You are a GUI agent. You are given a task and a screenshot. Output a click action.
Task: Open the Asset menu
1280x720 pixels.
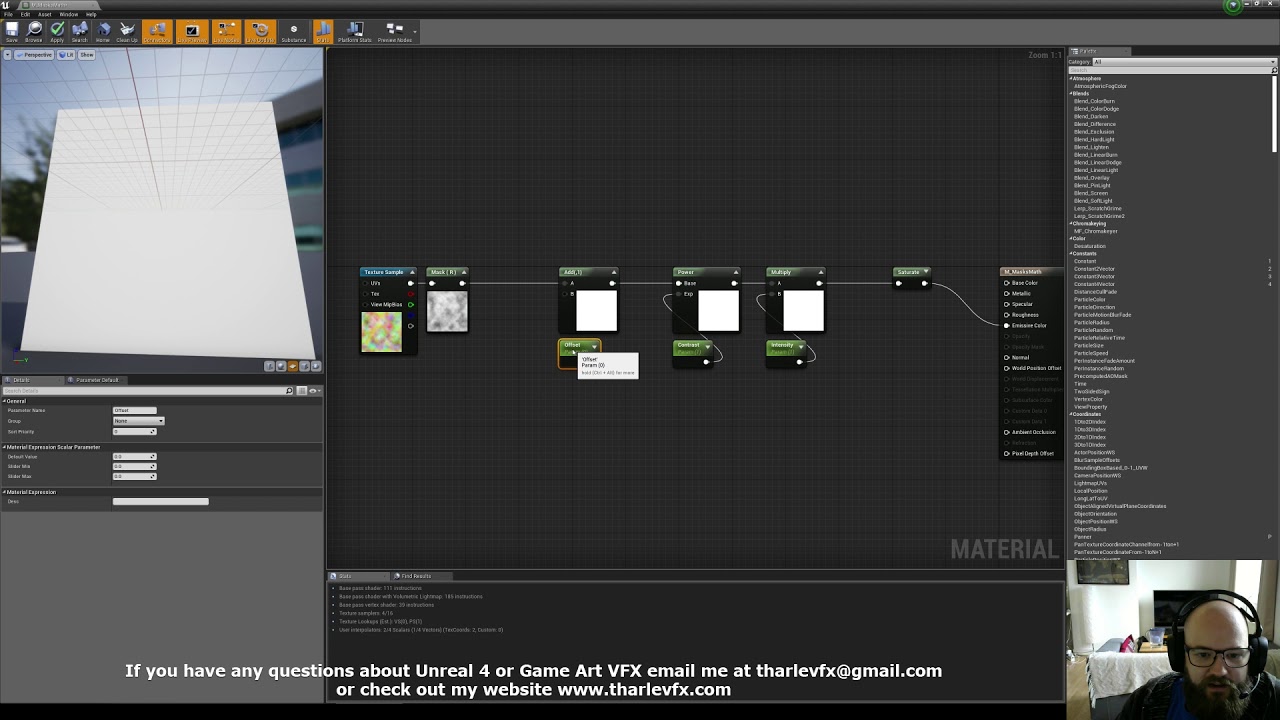coord(44,15)
